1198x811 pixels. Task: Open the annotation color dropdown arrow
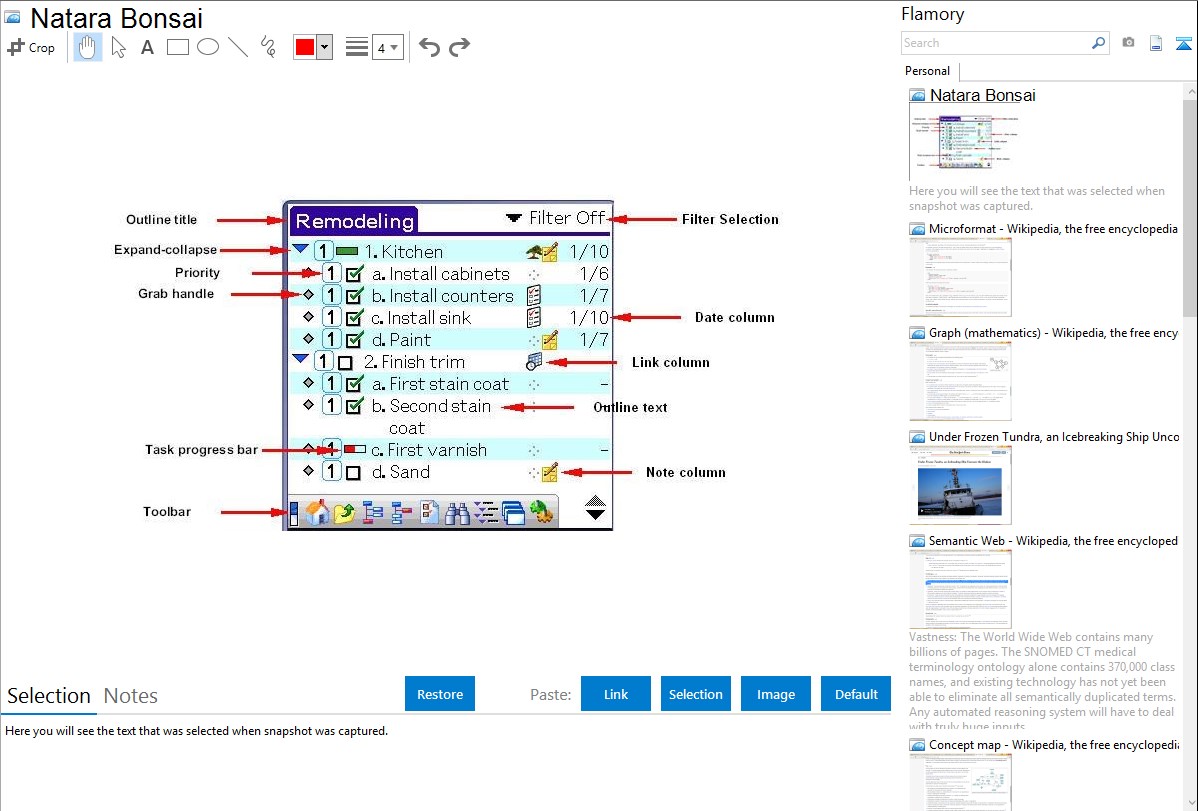325,47
